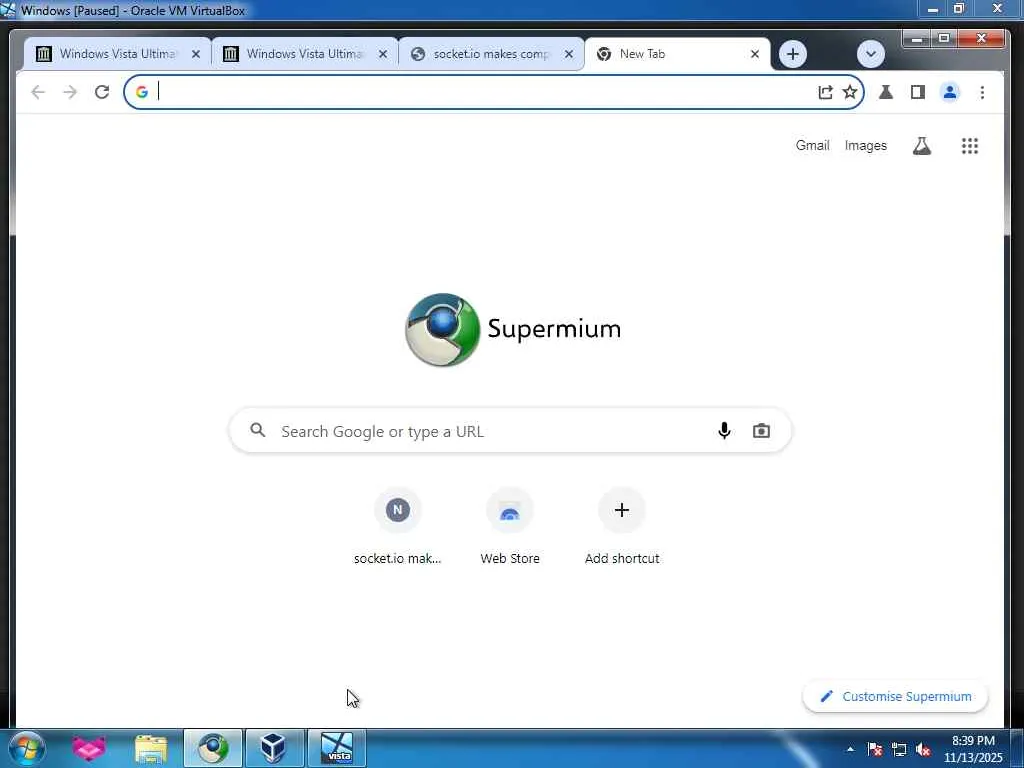
Task: Share this page from the address bar
Action: click(x=825, y=92)
